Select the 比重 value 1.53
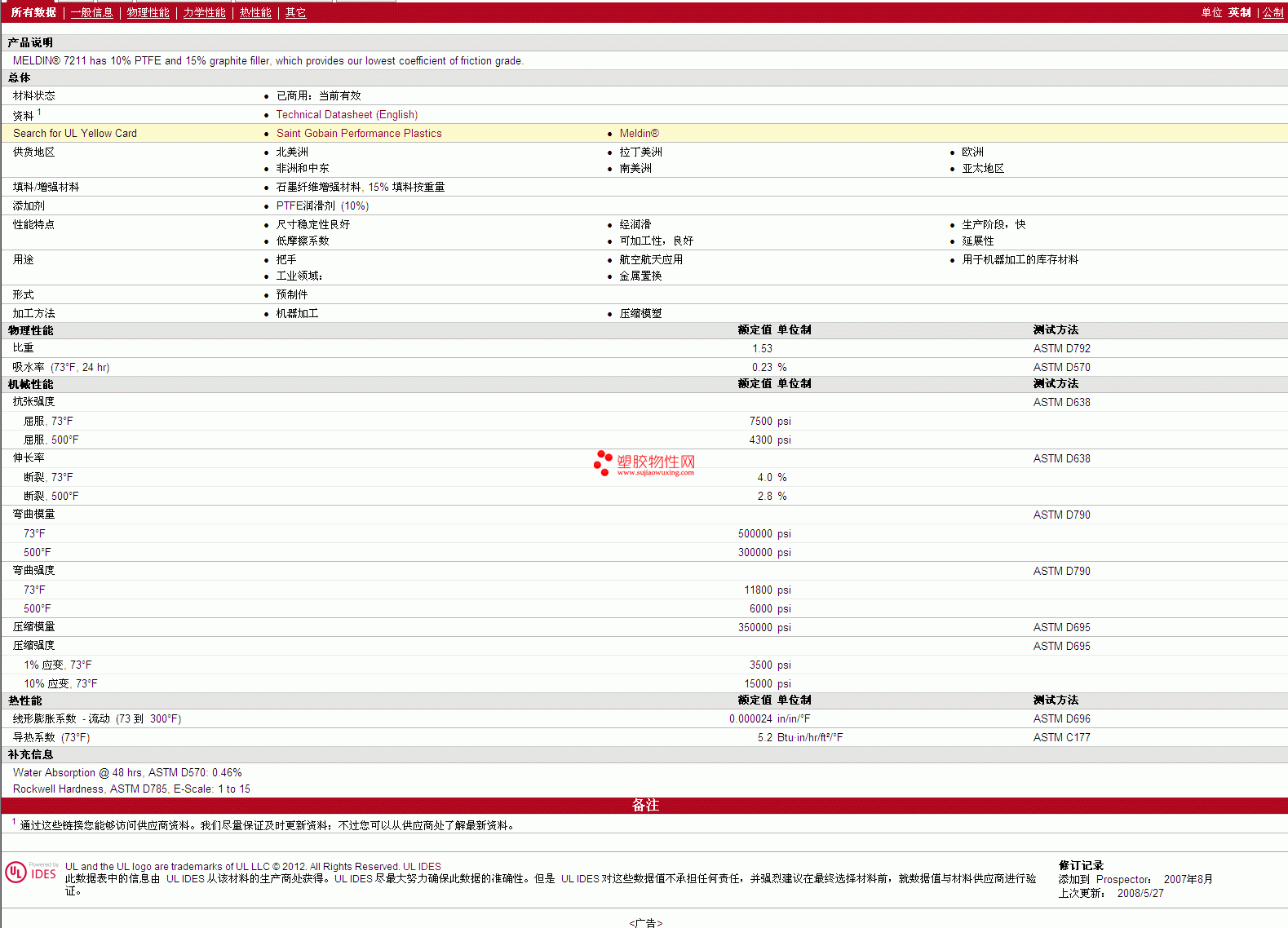This screenshot has height=928, width=1288. point(762,349)
